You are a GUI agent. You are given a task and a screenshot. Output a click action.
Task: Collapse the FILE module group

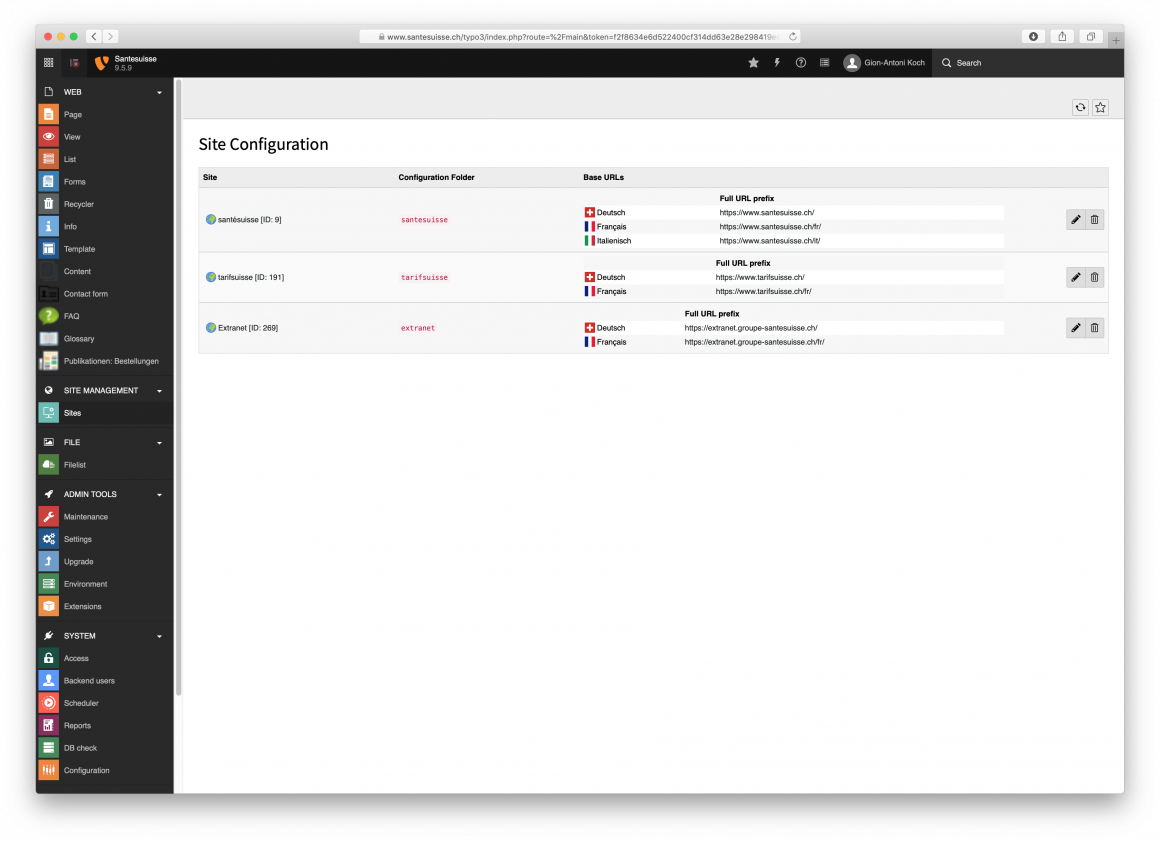point(159,442)
